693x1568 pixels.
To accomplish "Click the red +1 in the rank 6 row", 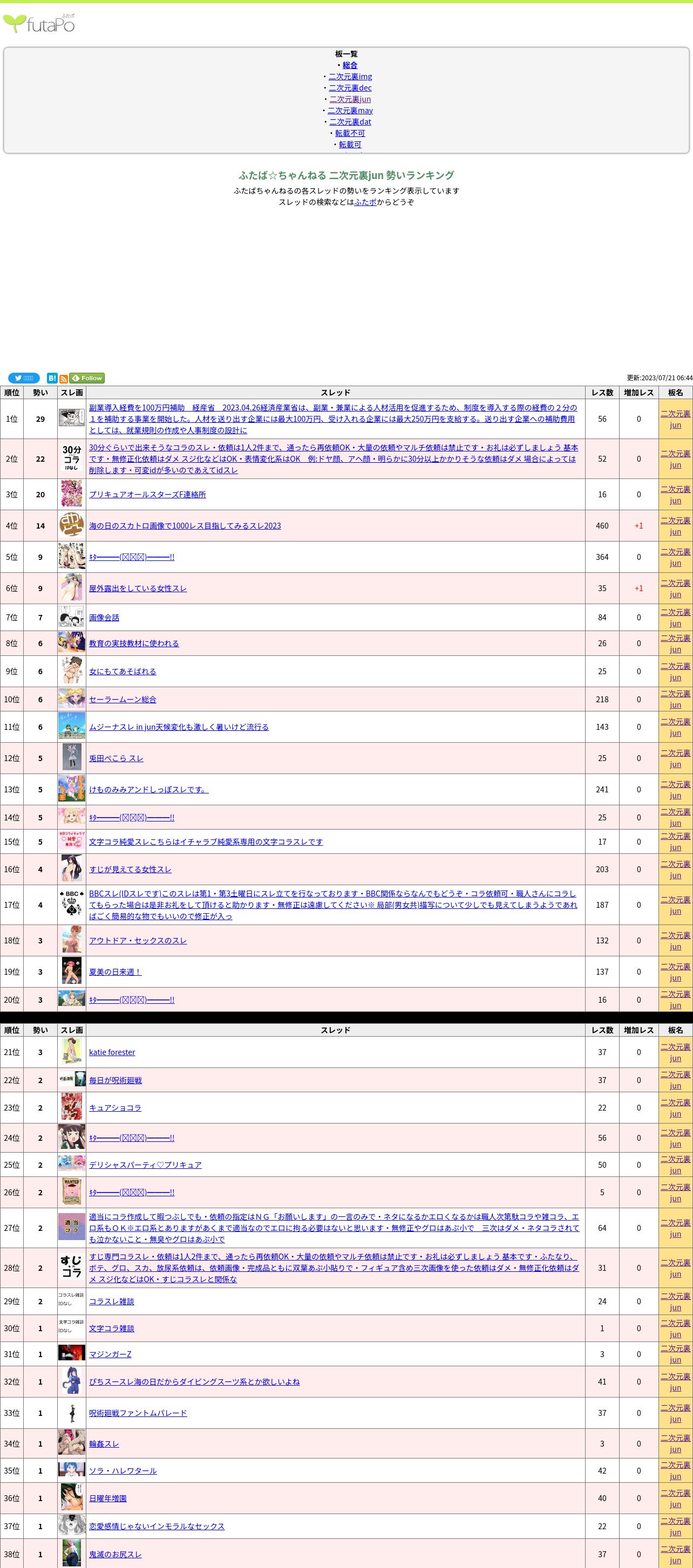I will tap(639, 588).
